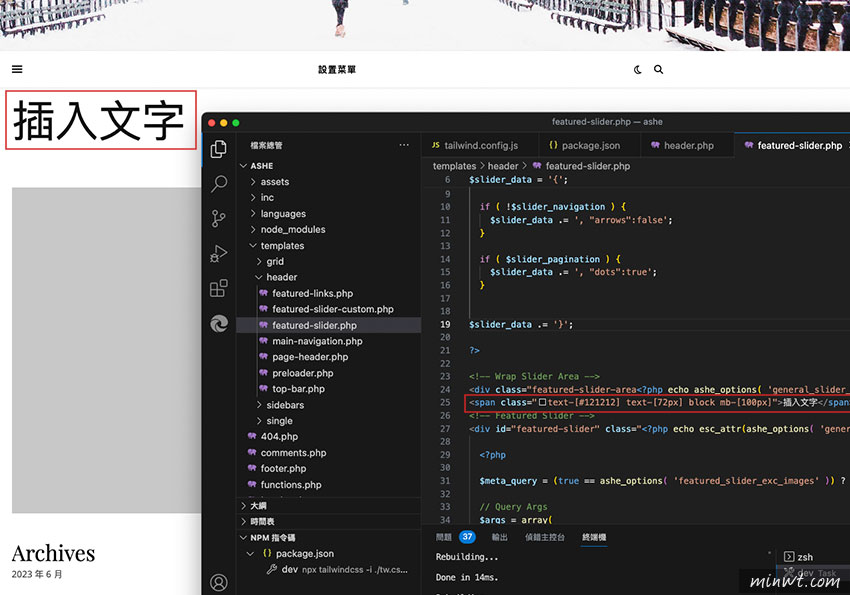Open the Search view in activity bar
The image size is (850, 595).
218,184
